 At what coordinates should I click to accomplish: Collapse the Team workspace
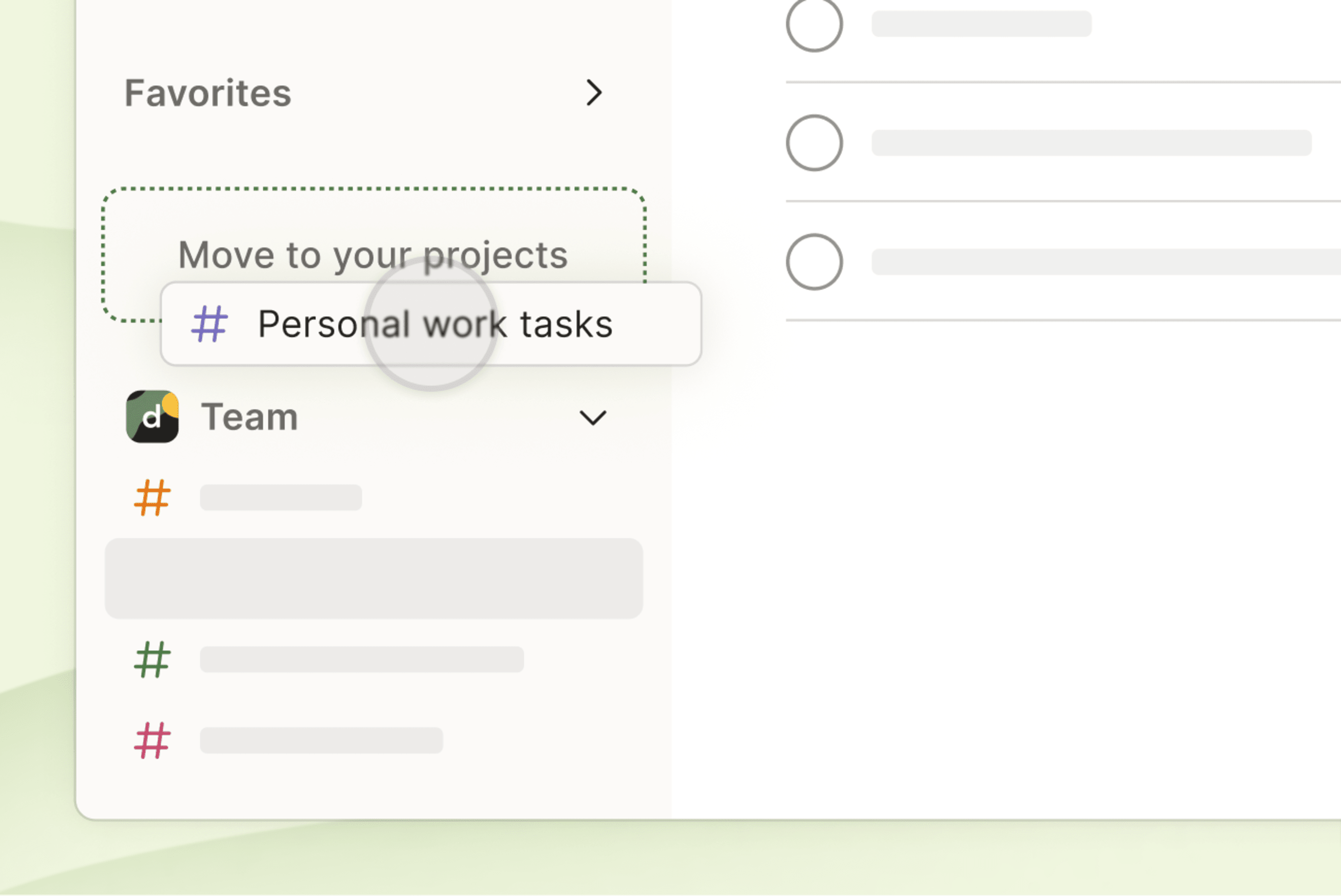(593, 417)
